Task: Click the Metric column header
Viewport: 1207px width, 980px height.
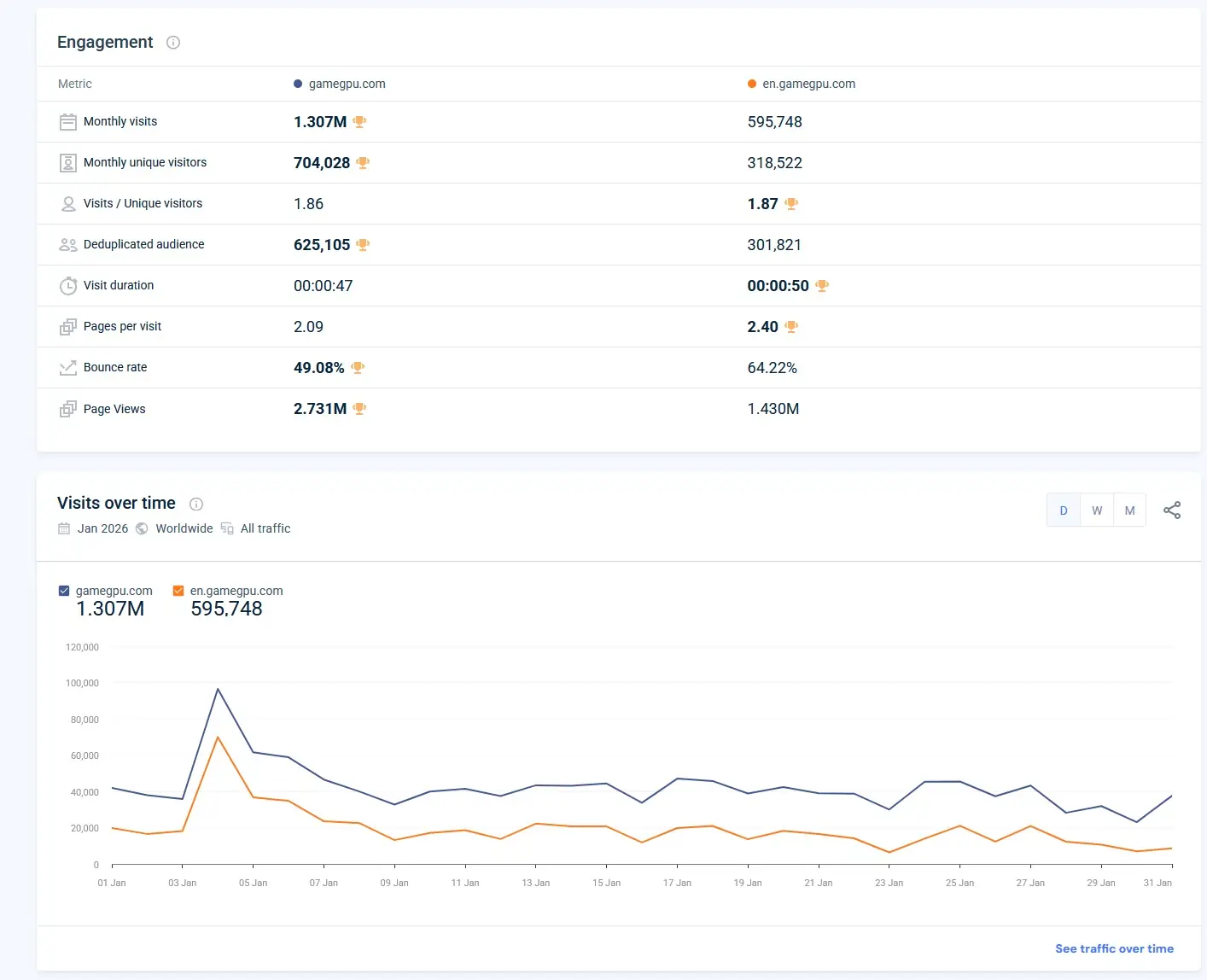Action: [x=75, y=84]
